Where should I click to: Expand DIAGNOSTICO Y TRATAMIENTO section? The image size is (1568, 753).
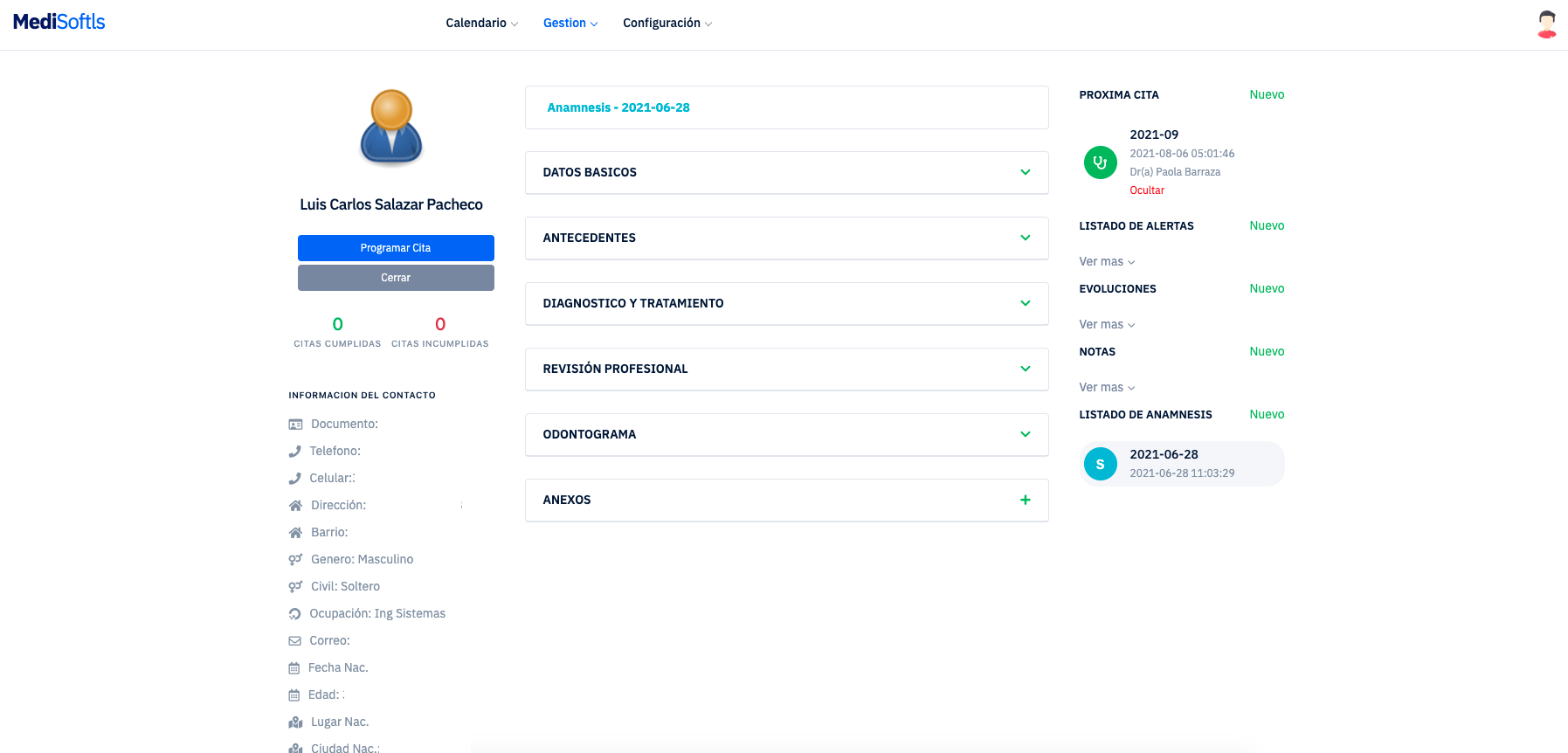pos(1025,303)
